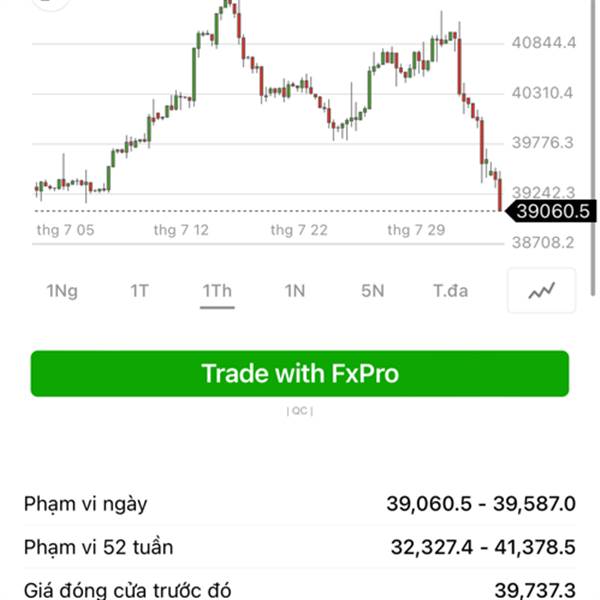Tap the Phạm vi ngày row
Screen dimensions: 600x600
pyautogui.click(x=300, y=504)
